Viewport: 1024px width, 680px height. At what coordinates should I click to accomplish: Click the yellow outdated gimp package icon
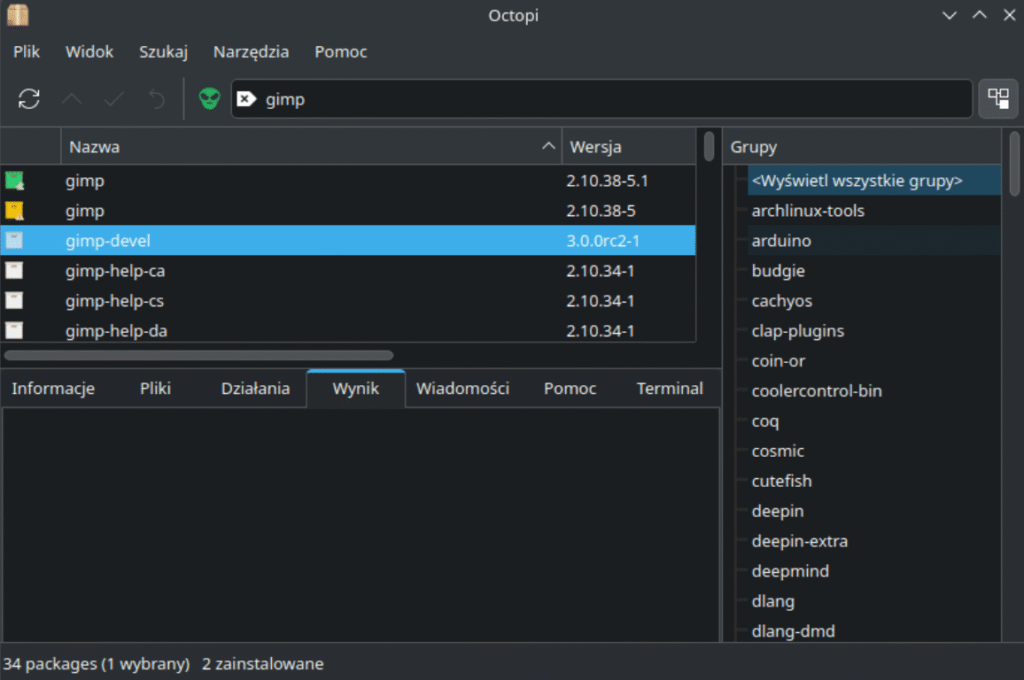click(14, 211)
